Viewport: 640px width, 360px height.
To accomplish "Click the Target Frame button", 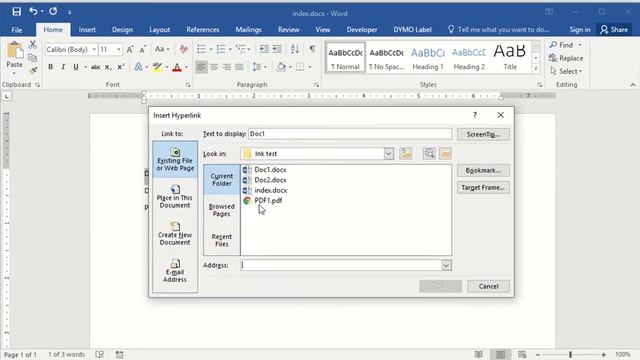I will [x=483, y=188].
